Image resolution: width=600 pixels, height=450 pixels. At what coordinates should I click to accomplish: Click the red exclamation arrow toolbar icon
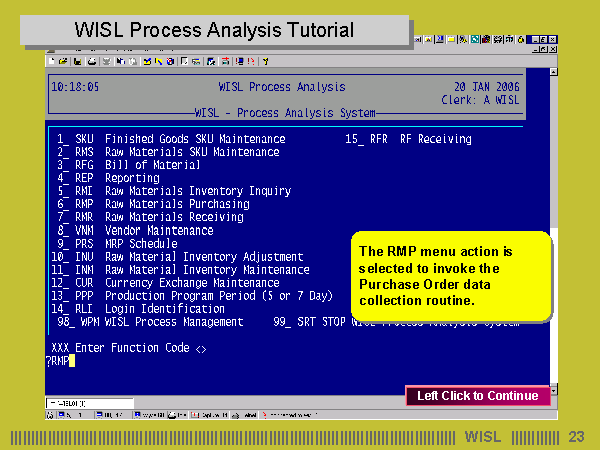point(251,61)
